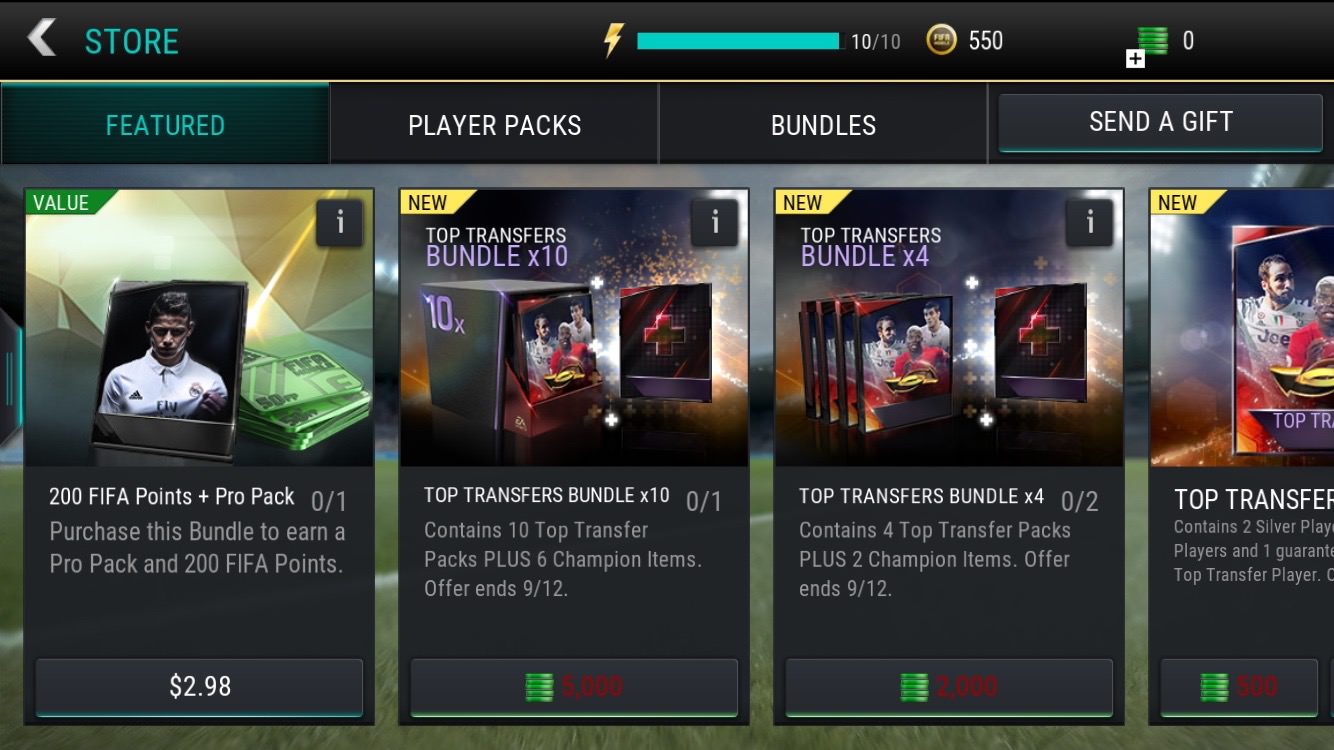
Task: Tap the energy progress bar
Action: click(740, 41)
